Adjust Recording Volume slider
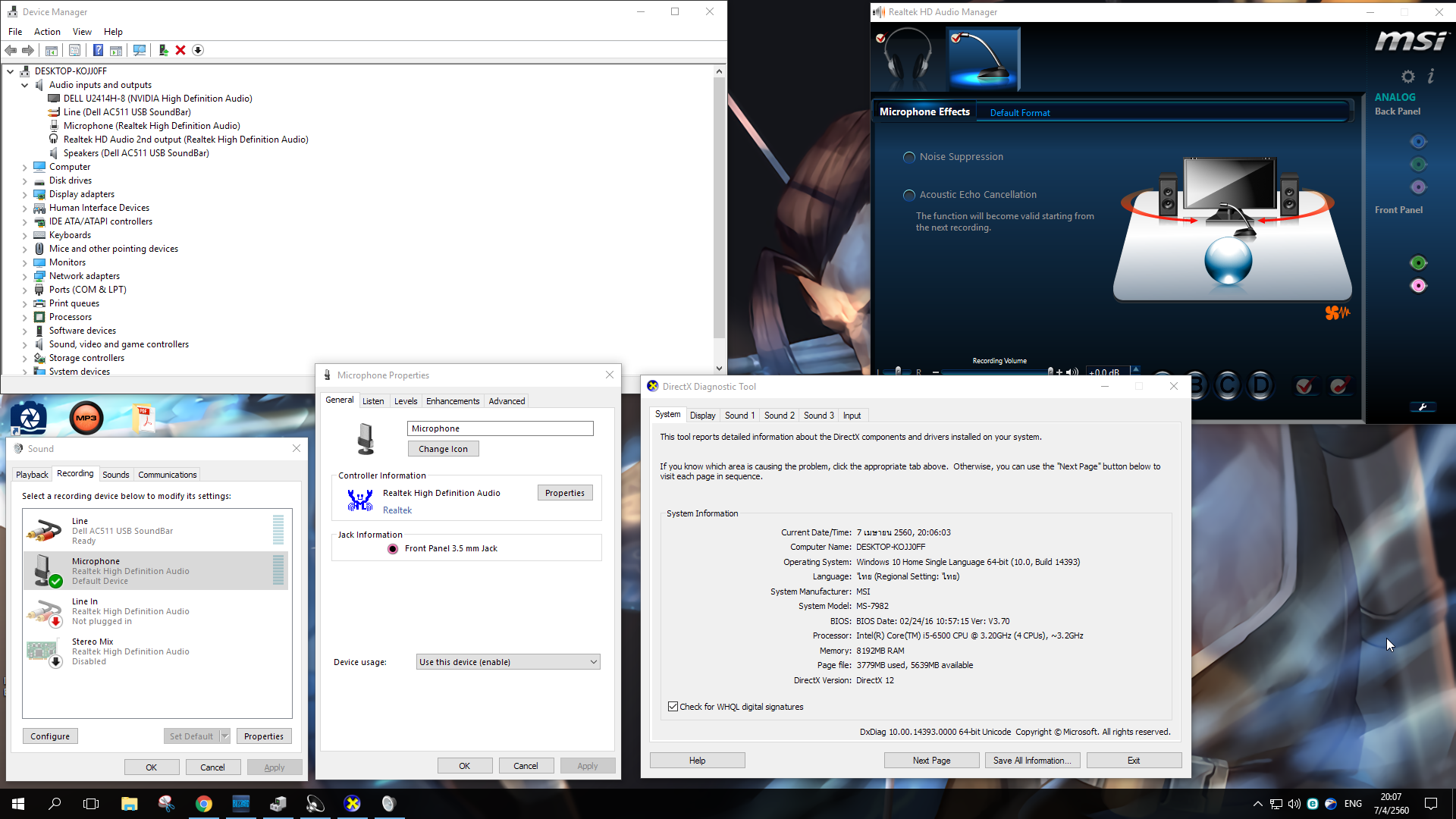1456x819 pixels. [x=1050, y=372]
